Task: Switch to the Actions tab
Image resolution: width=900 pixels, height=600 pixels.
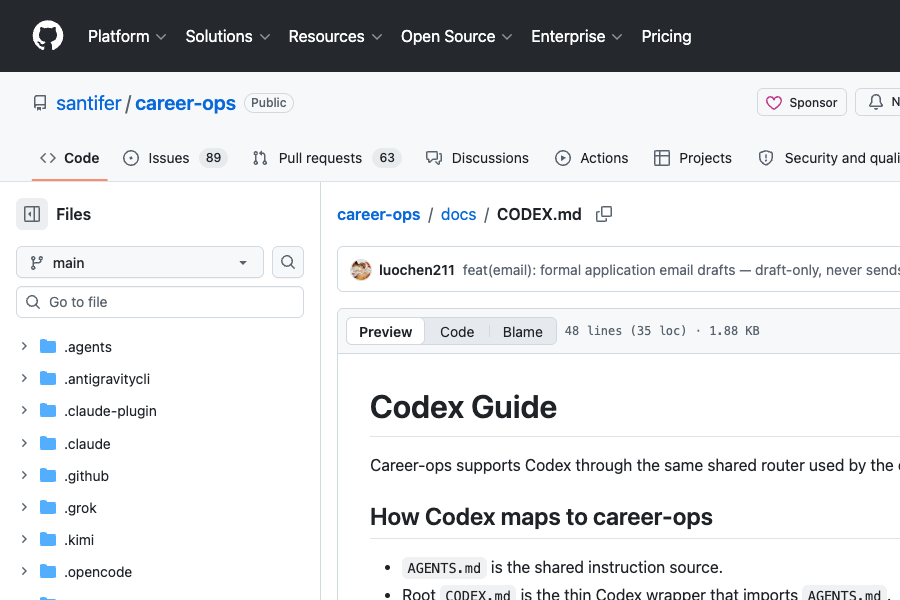Action: coord(591,158)
